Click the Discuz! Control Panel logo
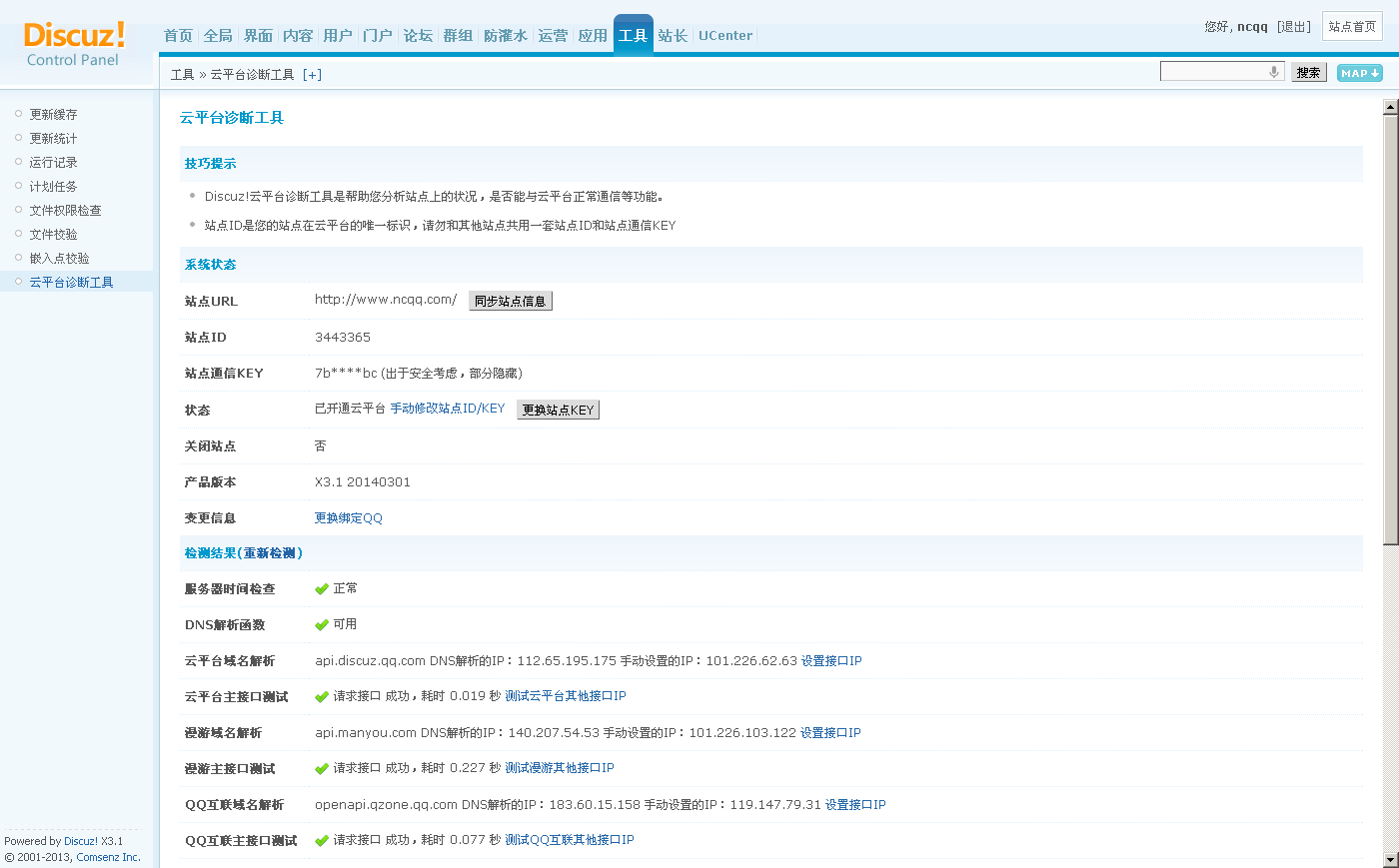 pos(74,45)
